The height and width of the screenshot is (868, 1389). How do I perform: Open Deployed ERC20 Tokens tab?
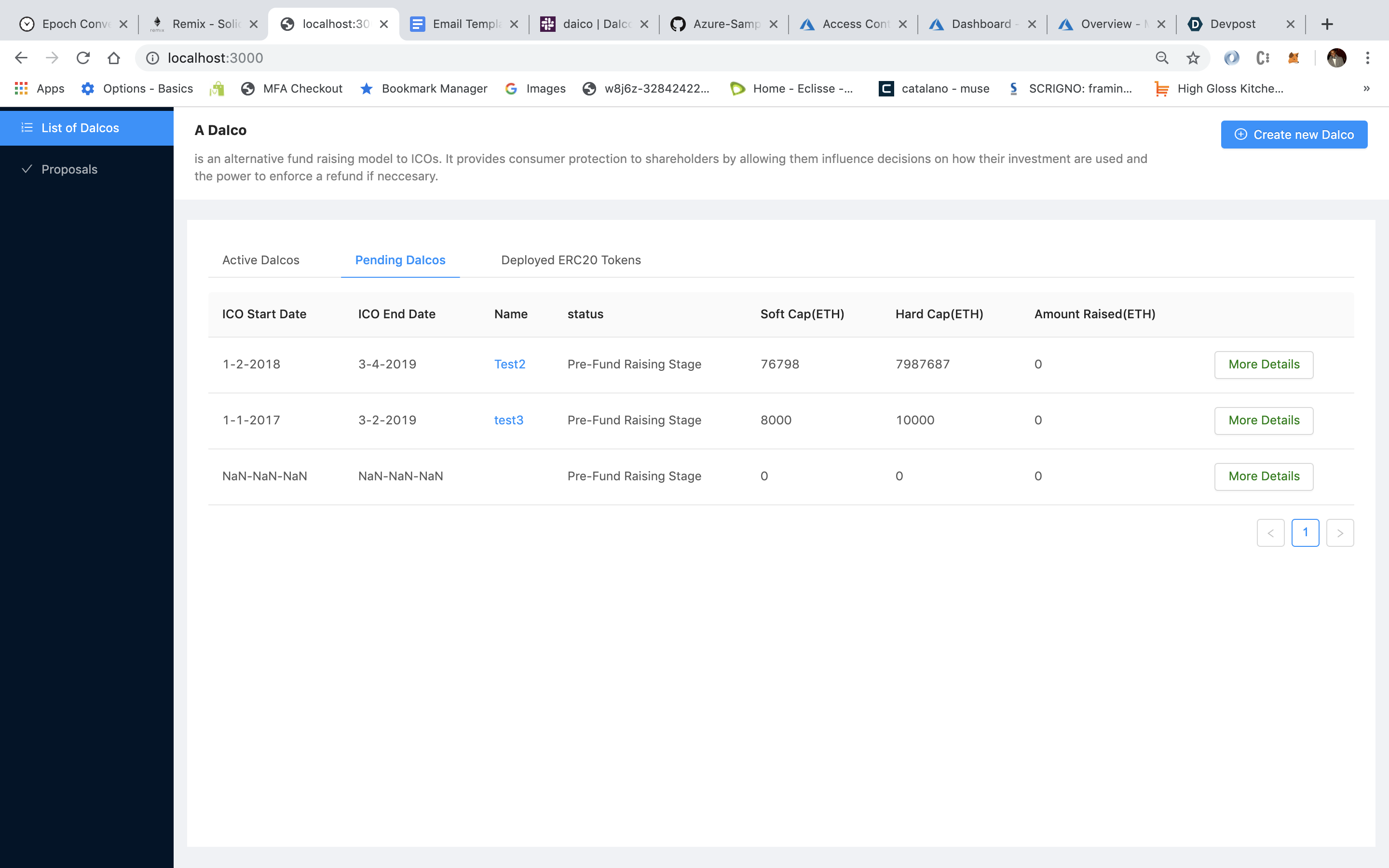coord(571,260)
